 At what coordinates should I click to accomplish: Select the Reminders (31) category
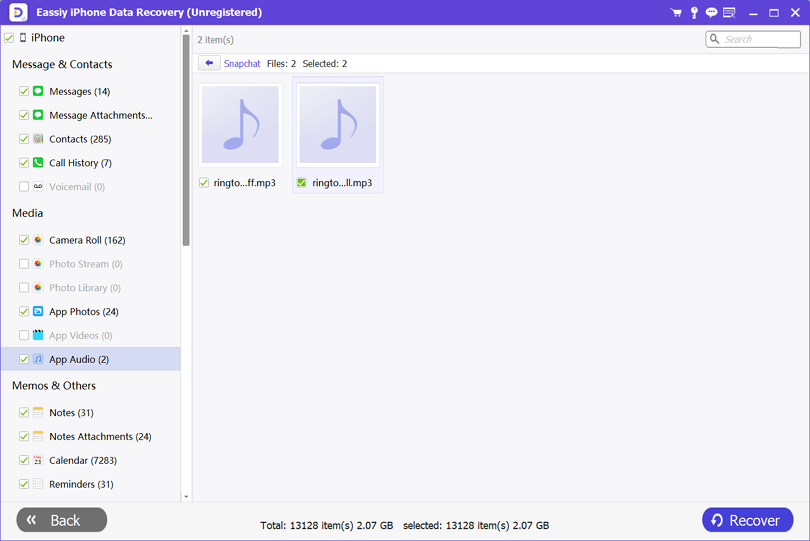[x=81, y=484]
